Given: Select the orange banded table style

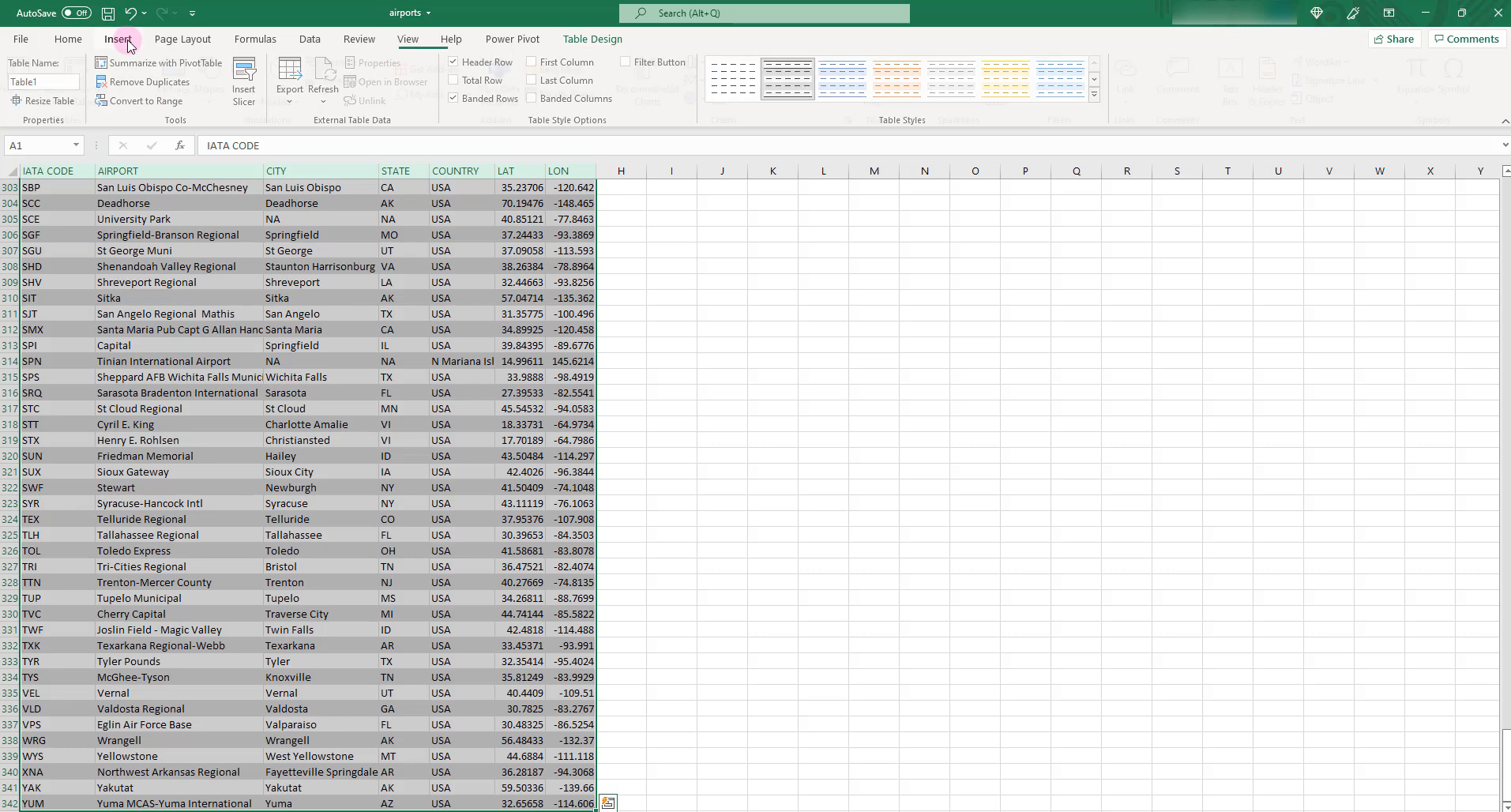Looking at the screenshot, I should pyautogui.click(x=896, y=78).
